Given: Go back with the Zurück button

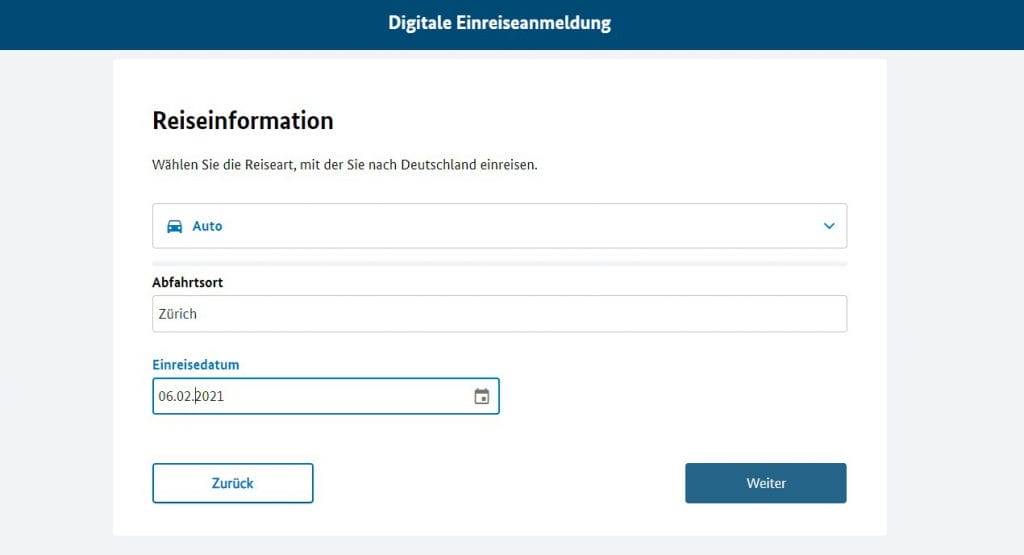Looking at the screenshot, I should click(232, 483).
